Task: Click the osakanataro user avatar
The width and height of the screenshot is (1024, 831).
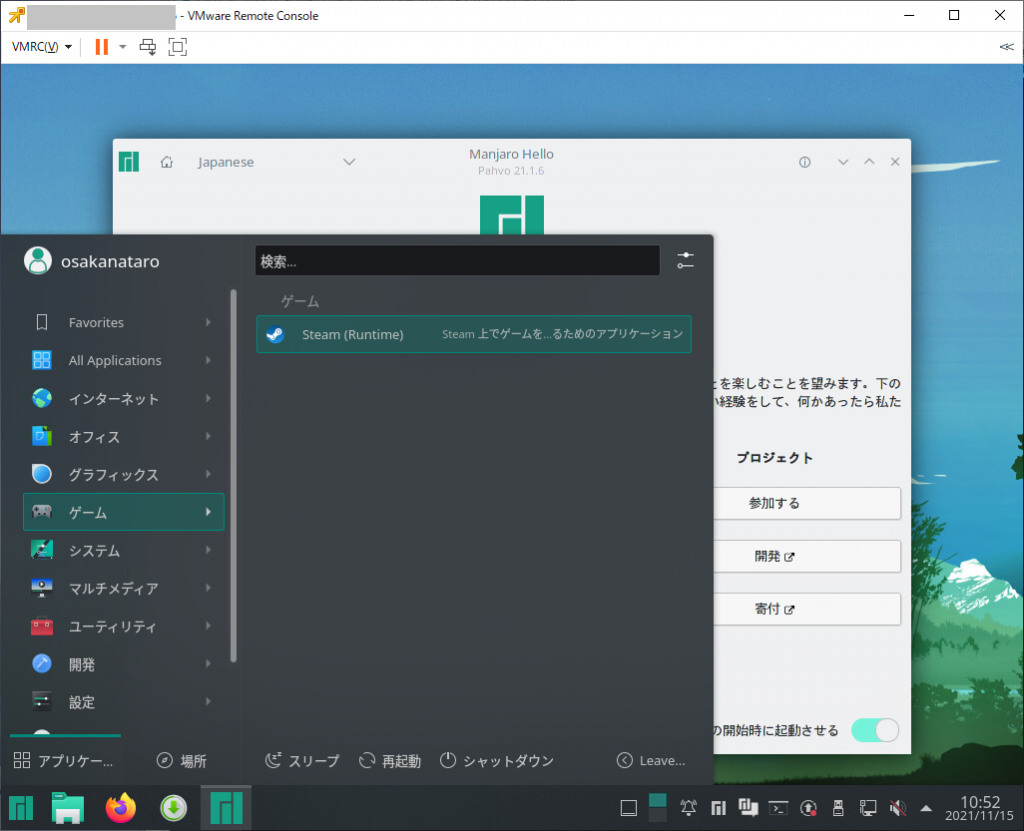Action: [38, 261]
